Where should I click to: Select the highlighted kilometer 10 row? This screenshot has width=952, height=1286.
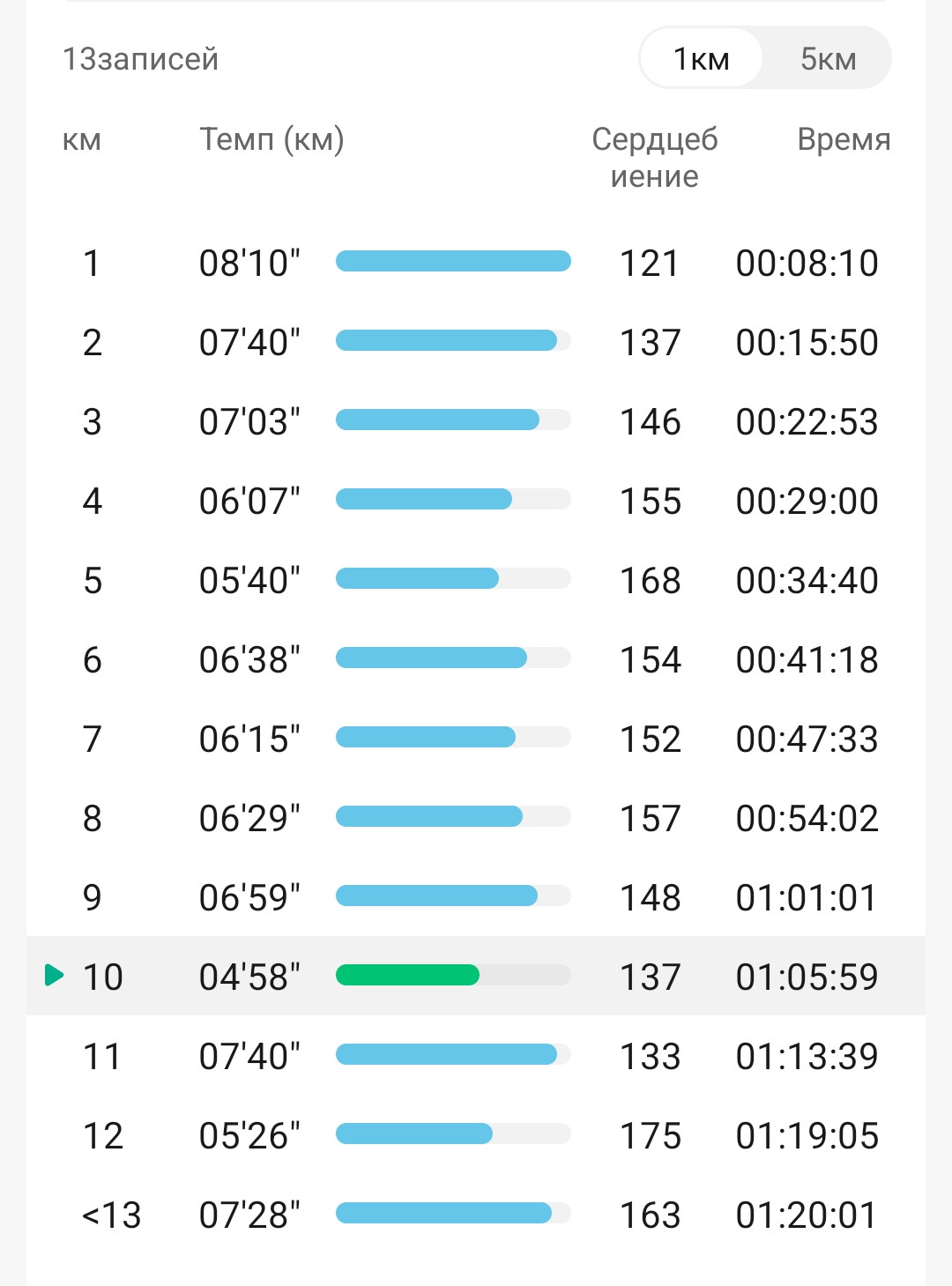tap(476, 976)
